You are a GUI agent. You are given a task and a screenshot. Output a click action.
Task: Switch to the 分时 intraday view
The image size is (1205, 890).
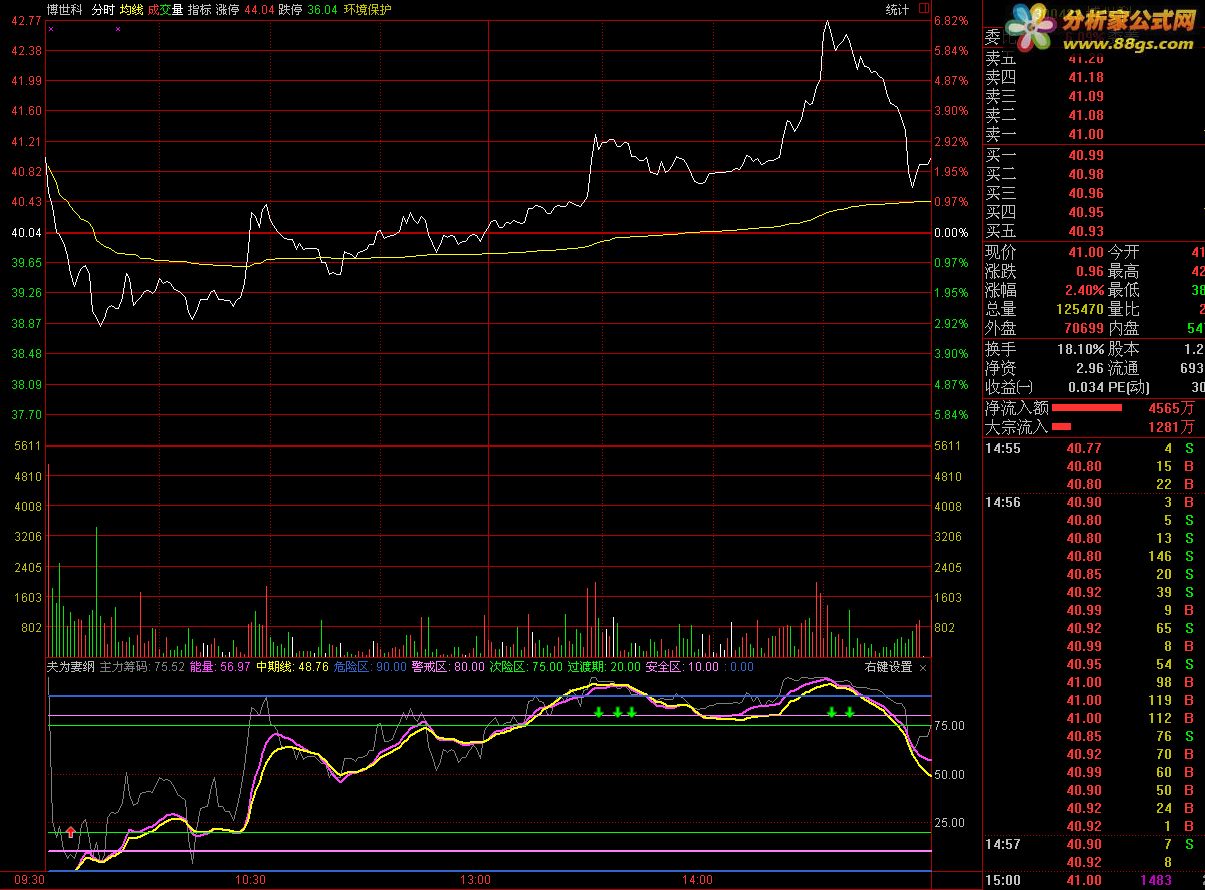103,9
